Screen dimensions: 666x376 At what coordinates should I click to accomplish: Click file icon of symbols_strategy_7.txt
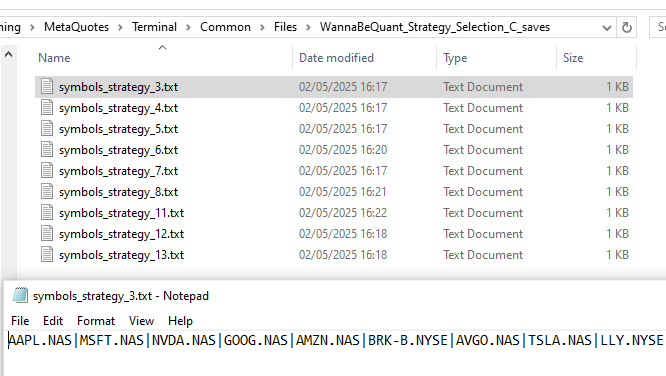pyautogui.click(x=47, y=170)
